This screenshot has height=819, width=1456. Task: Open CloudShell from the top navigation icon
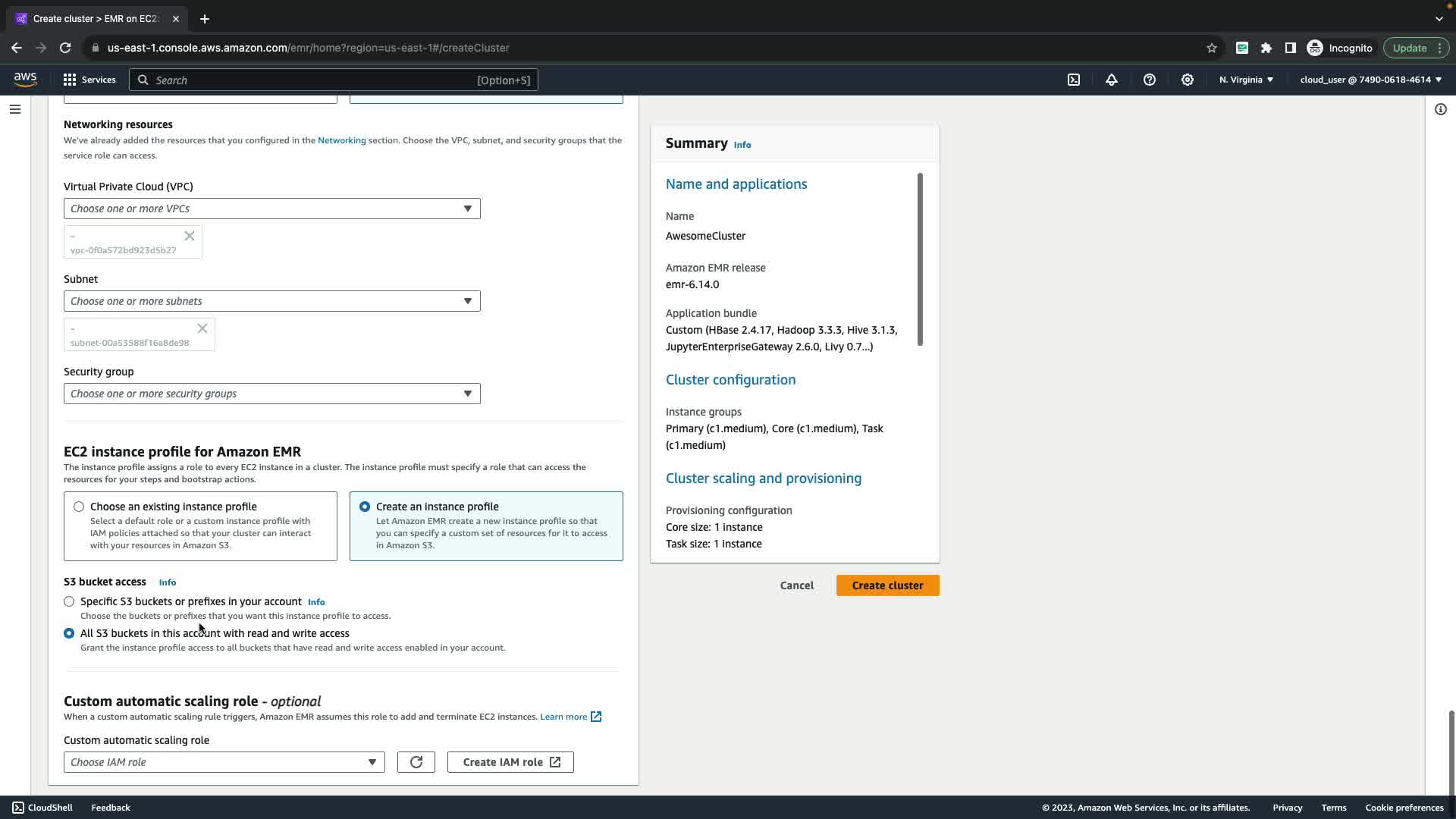(1074, 80)
